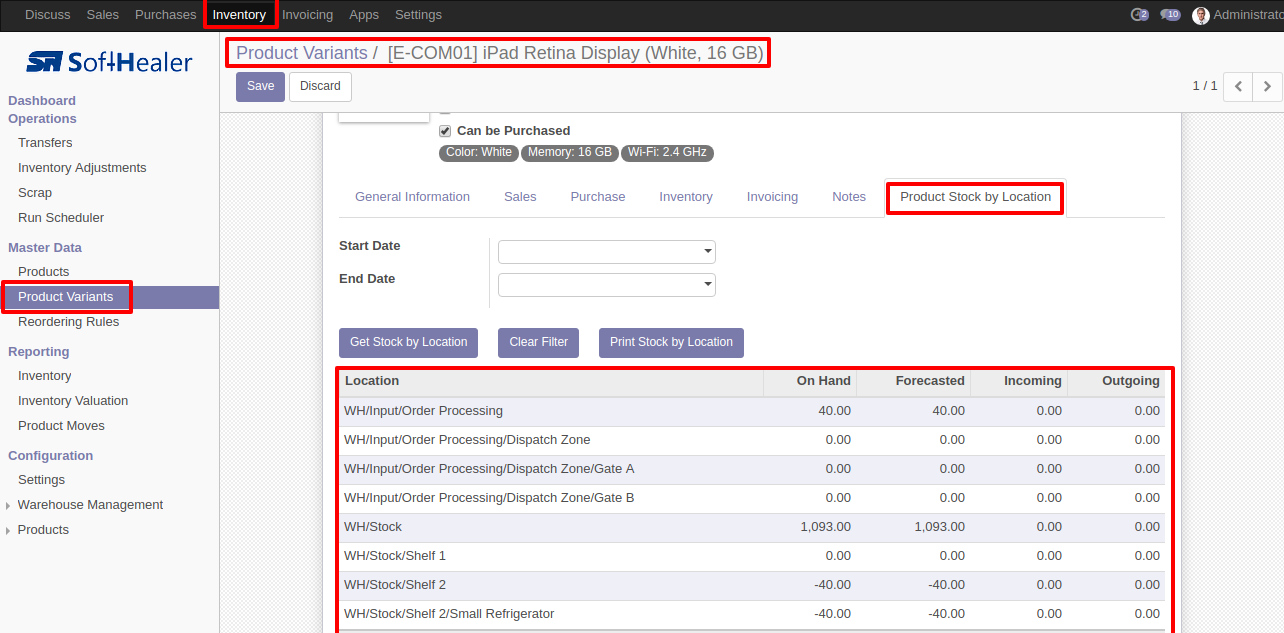Switch to the Purchase tab
Screen dimensions: 1284x633
598,197
